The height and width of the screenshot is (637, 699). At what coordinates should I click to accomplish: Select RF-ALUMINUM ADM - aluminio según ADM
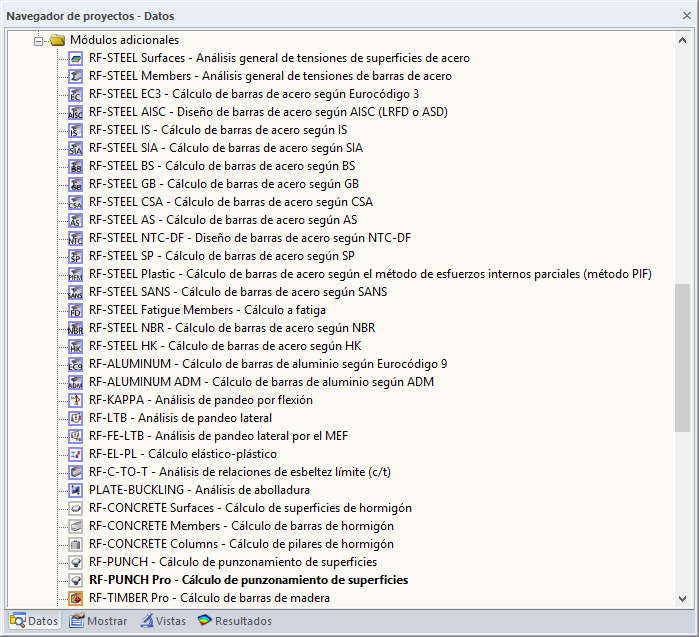pos(261,382)
